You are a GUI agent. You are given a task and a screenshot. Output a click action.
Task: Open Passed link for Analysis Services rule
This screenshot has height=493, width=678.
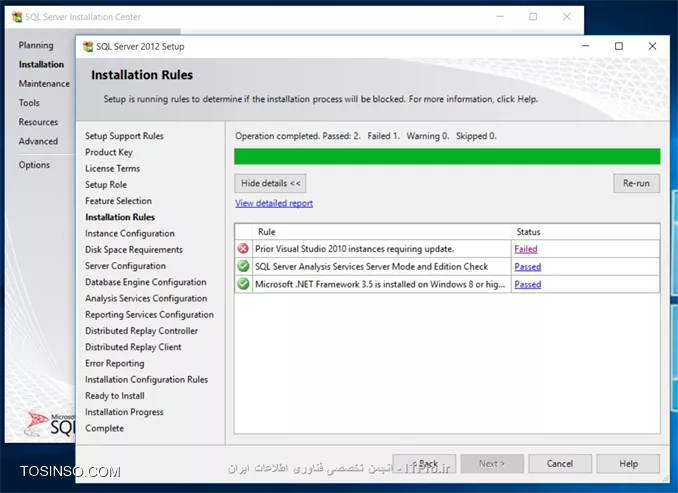[x=528, y=267]
